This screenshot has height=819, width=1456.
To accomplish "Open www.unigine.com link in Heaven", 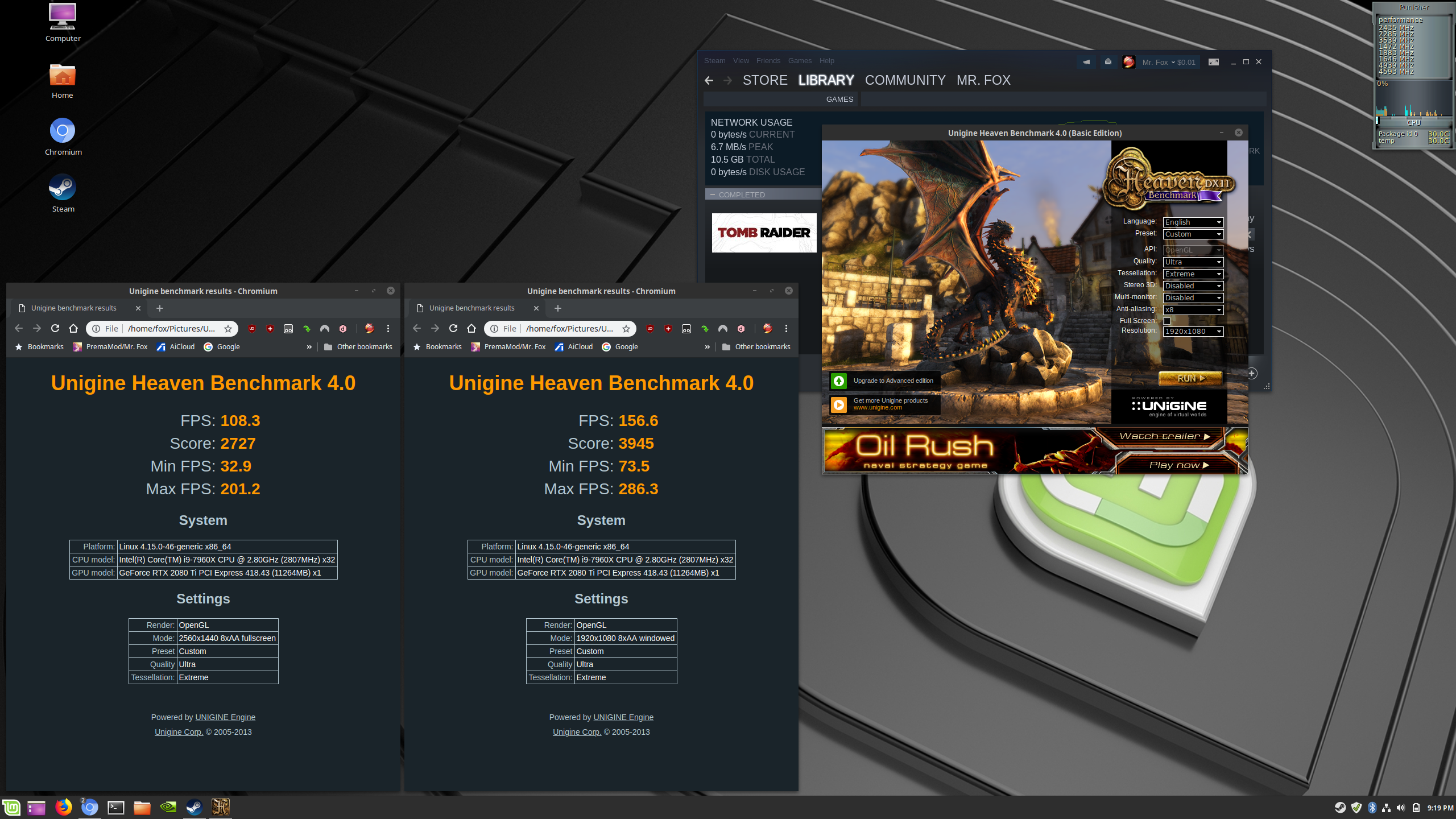I will pos(878,408).
